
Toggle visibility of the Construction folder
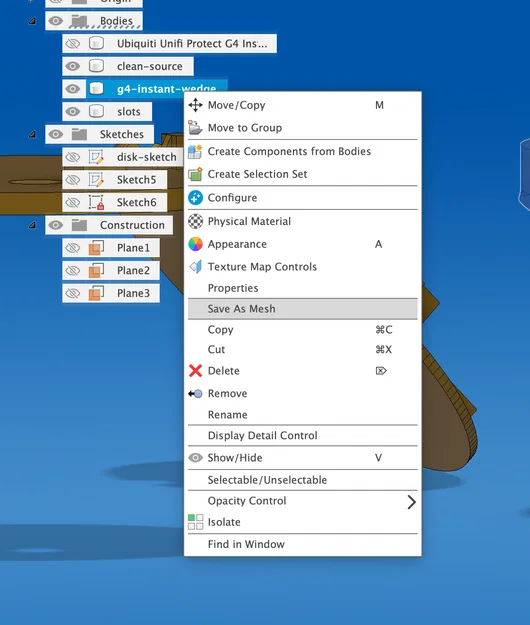[56, 225]
